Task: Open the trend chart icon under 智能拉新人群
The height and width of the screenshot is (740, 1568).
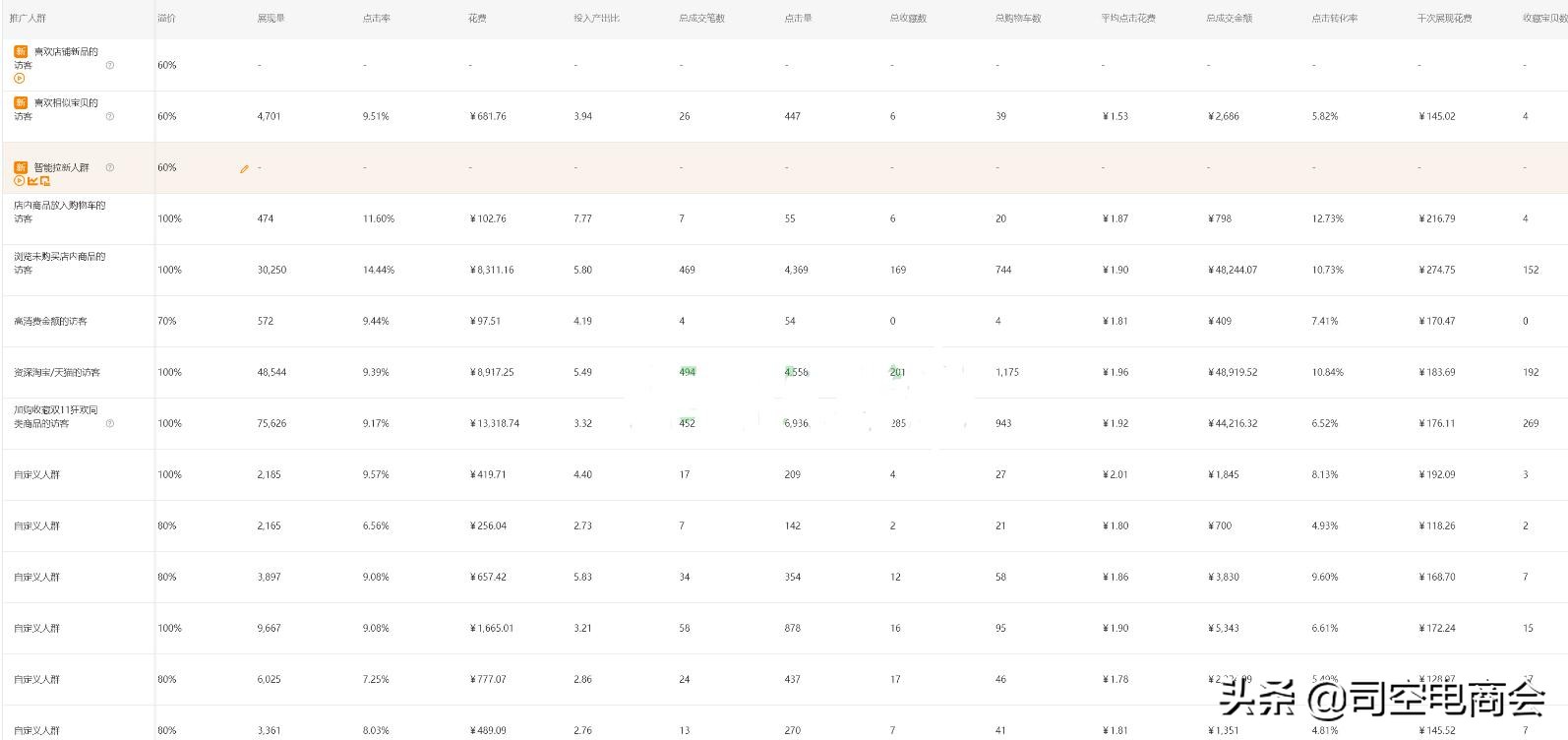Action: [32, 181]
